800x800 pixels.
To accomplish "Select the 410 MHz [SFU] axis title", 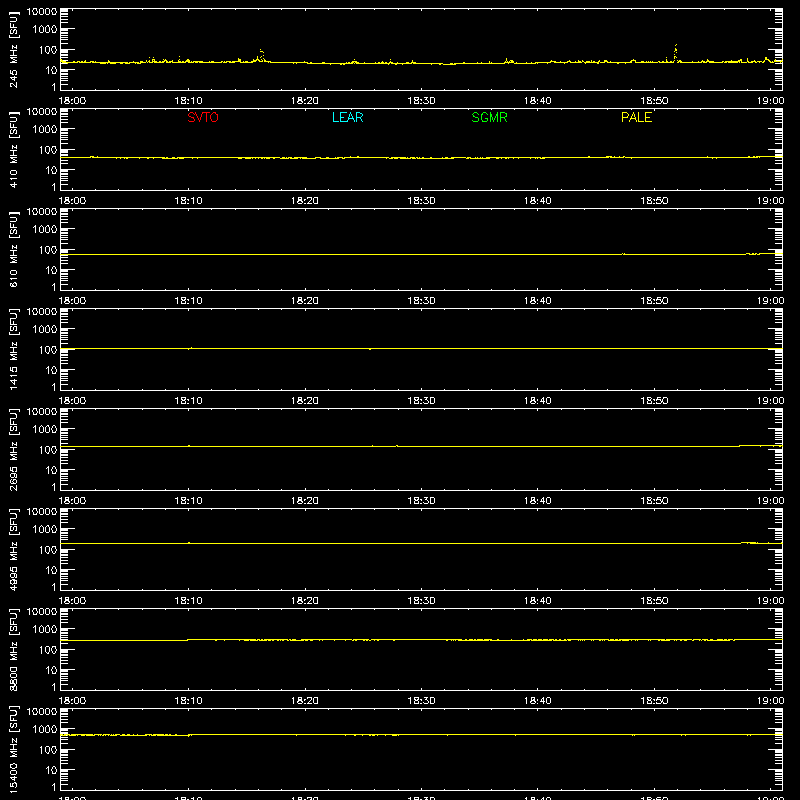I will (x=13, y=149).
